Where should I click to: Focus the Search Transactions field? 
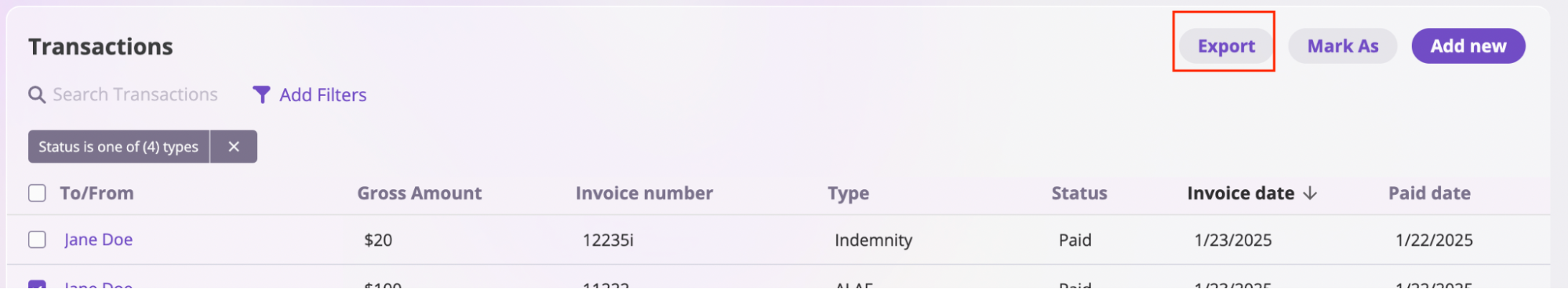pos(135,95)
